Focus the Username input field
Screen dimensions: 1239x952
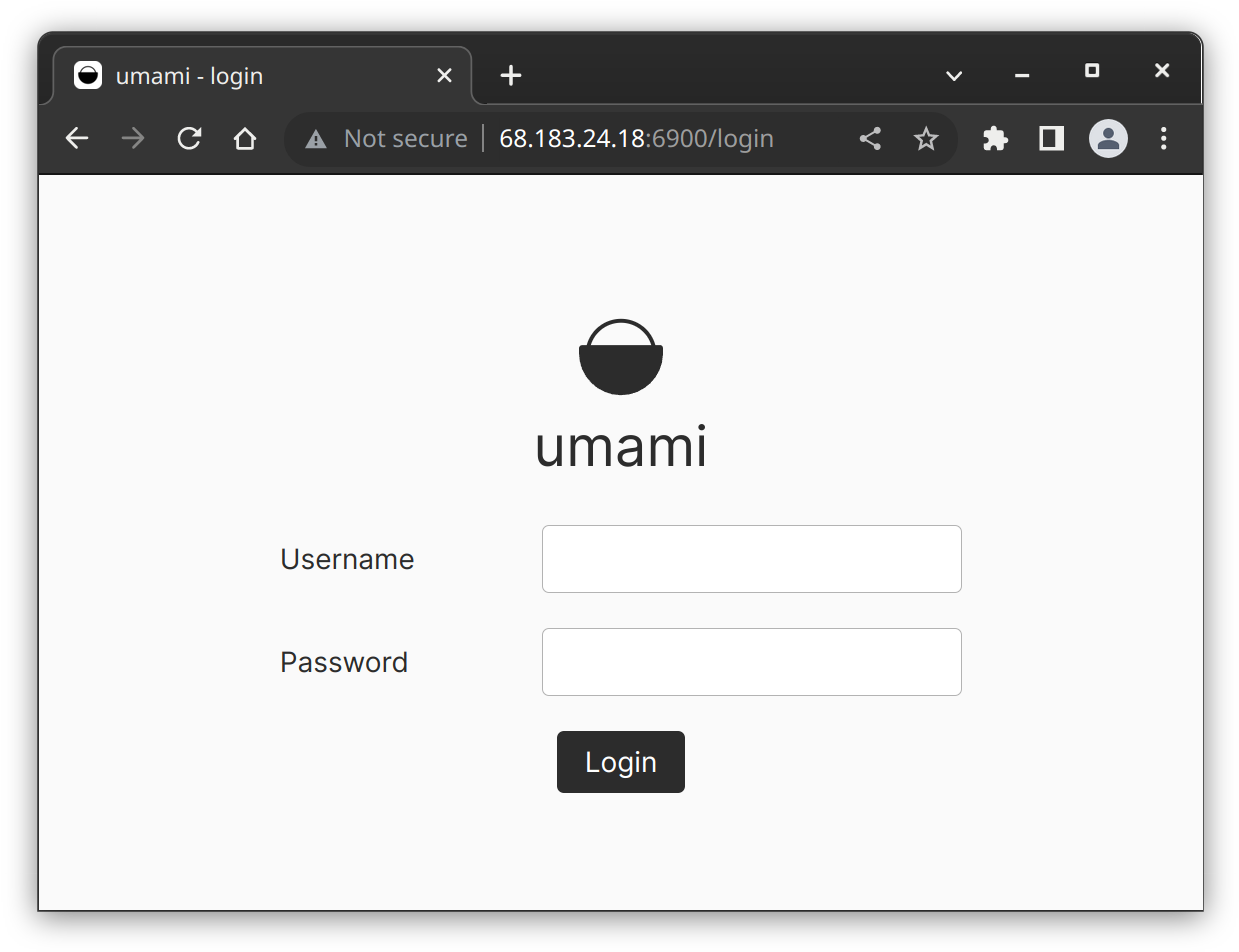pyautogui.click(x=752, y=559)
